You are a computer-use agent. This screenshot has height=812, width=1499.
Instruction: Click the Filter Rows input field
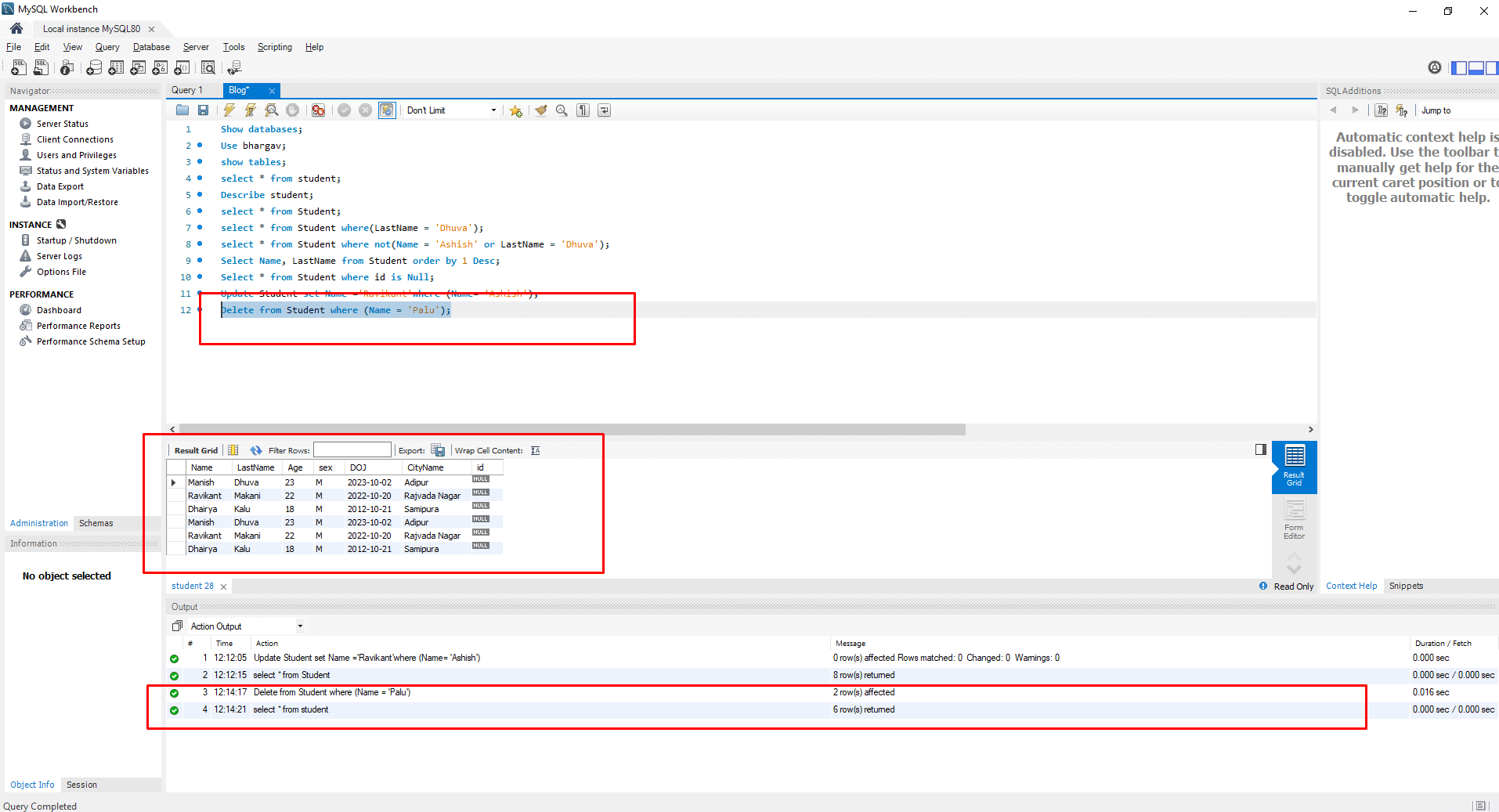click(352, 450)
